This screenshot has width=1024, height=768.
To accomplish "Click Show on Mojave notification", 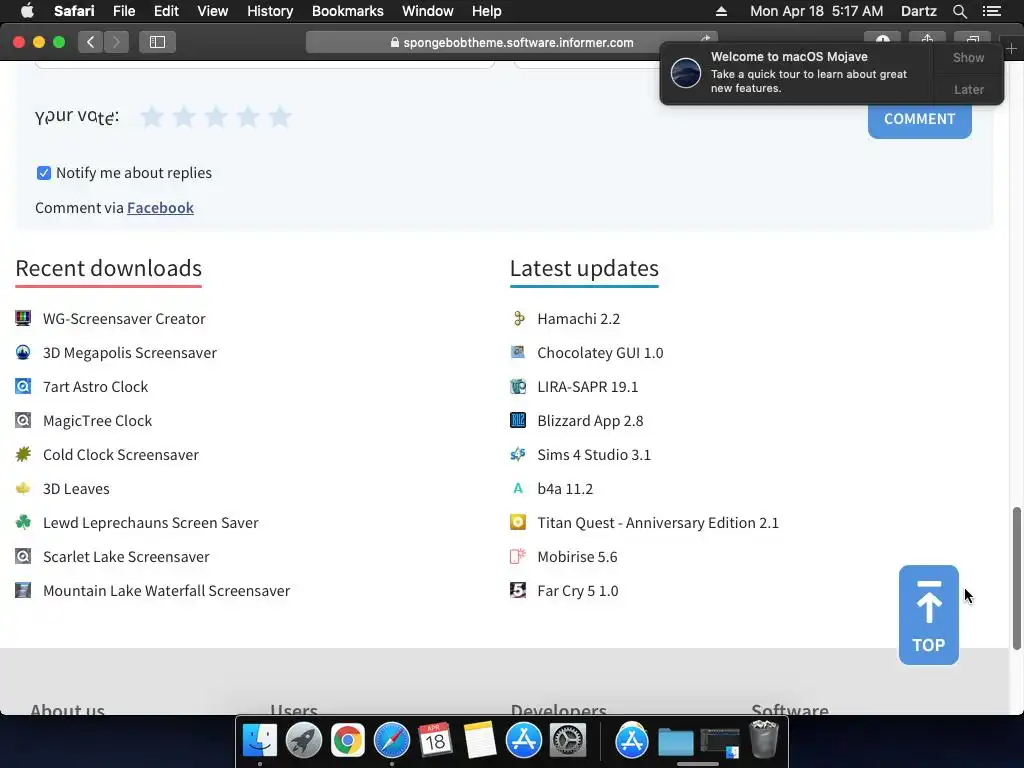I will [x=968, y=57].
